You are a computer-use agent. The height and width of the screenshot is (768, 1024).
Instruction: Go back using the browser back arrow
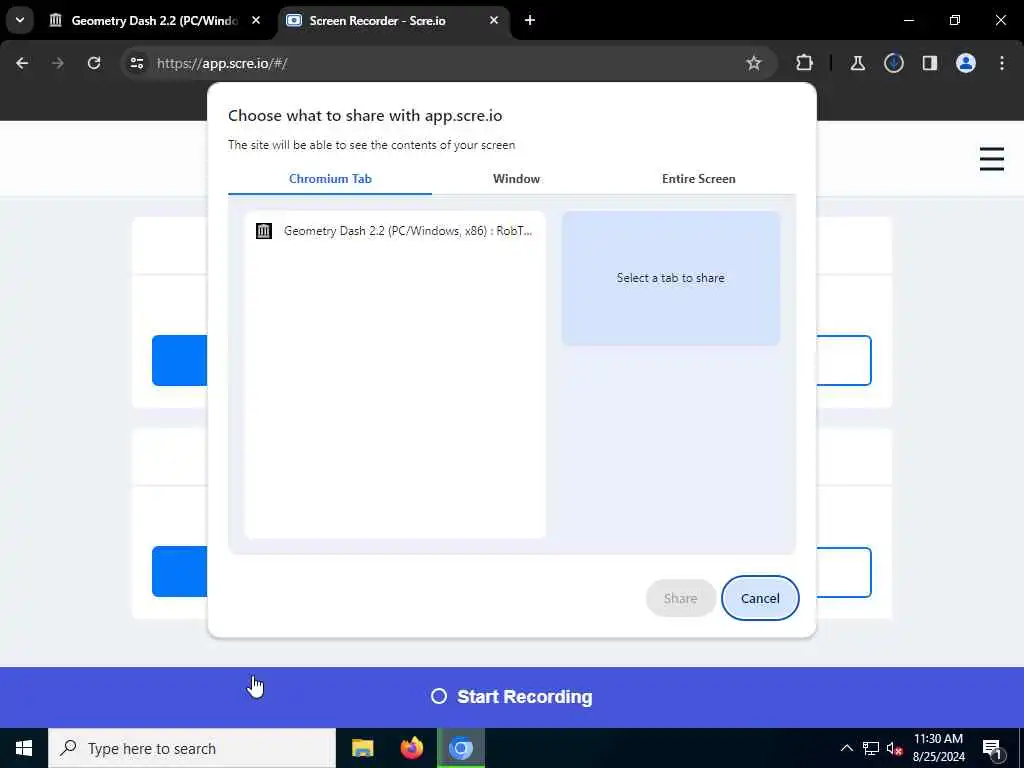click(x=22, y=63)
